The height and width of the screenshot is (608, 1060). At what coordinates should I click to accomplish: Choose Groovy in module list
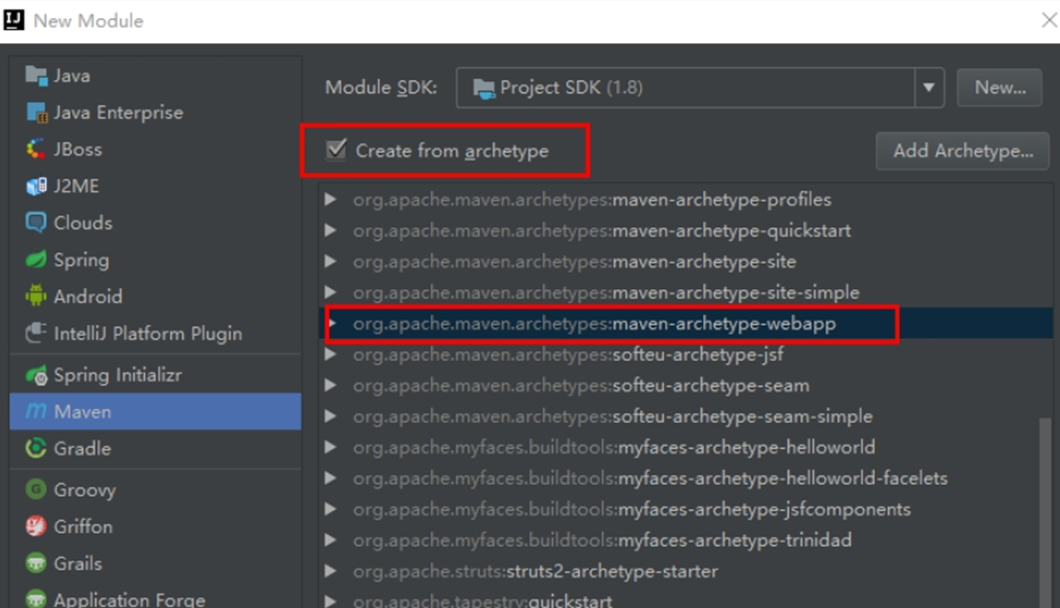[x=155, y=489]
